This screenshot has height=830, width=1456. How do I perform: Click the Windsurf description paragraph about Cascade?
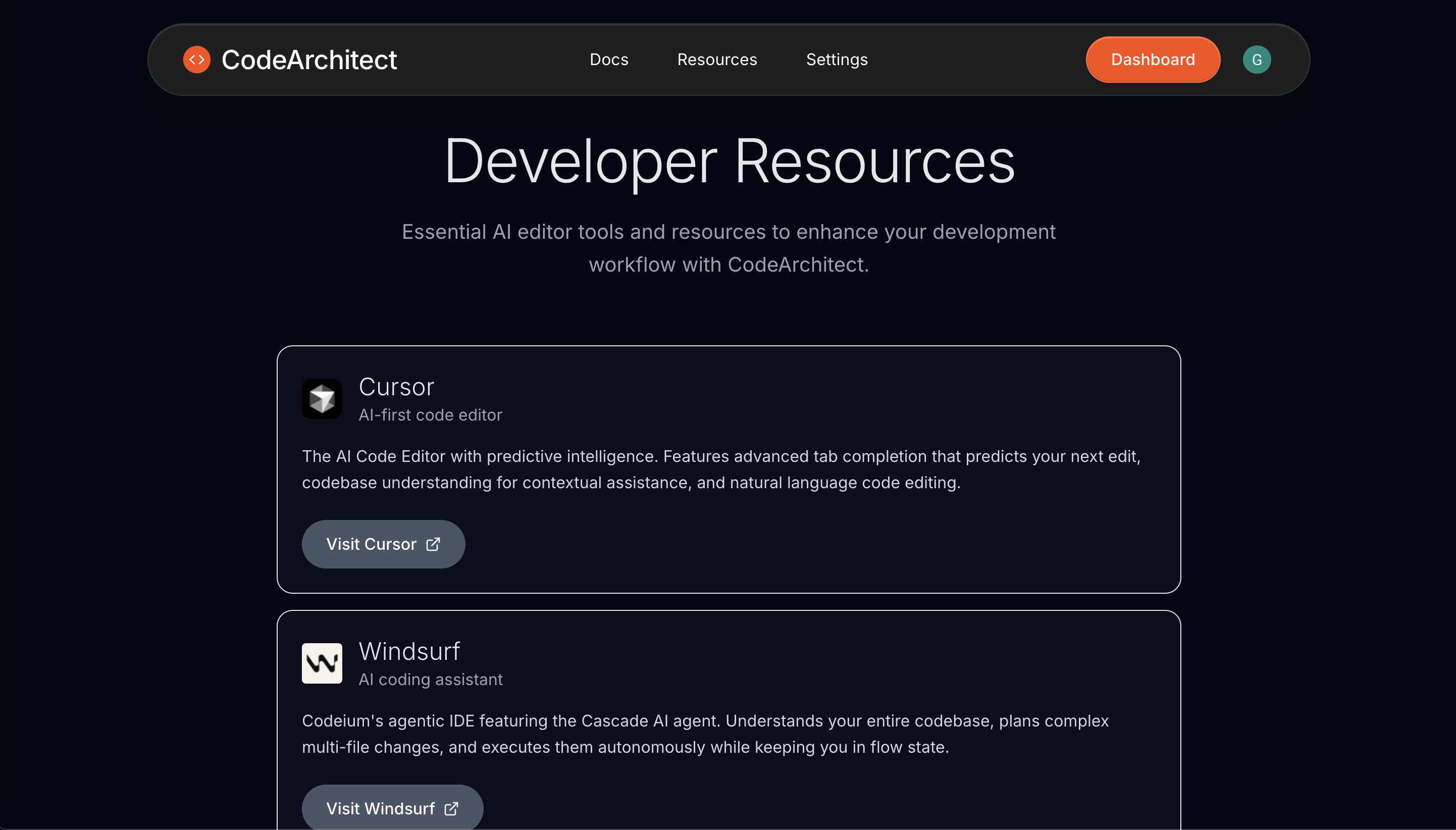(705, 734)
